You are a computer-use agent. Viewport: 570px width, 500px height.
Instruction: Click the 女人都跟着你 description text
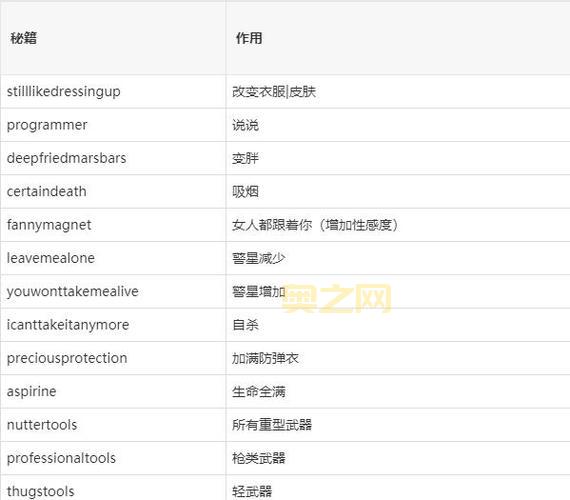point(272,225)
